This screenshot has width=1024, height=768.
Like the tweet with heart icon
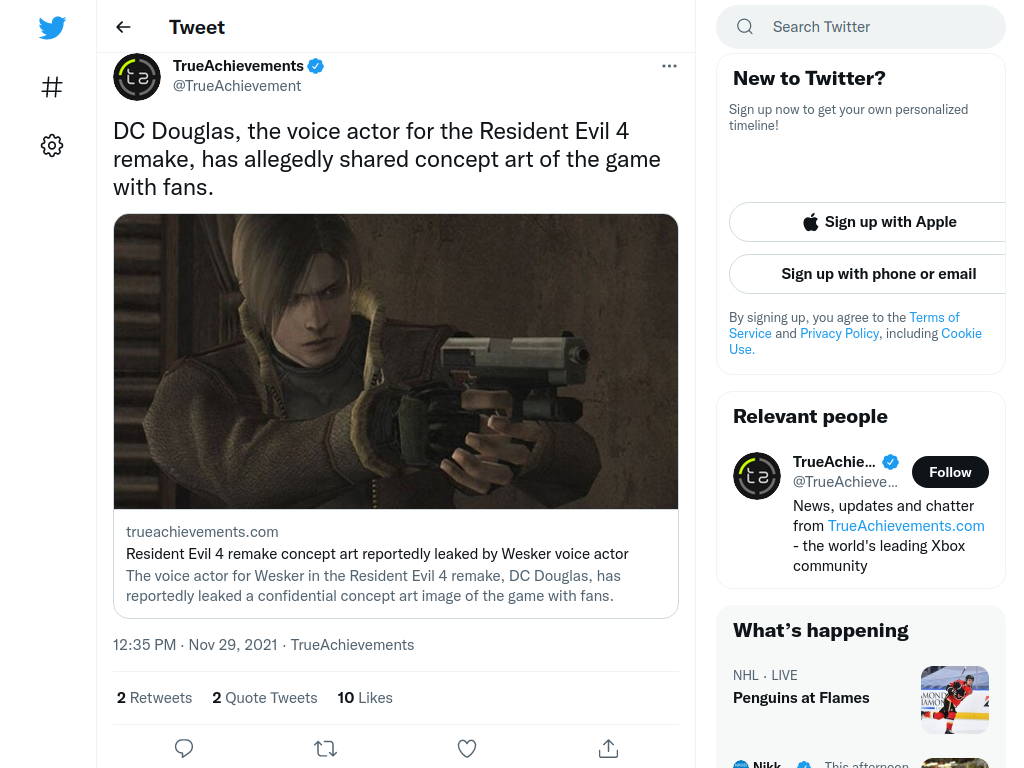(x=467, y=748)
